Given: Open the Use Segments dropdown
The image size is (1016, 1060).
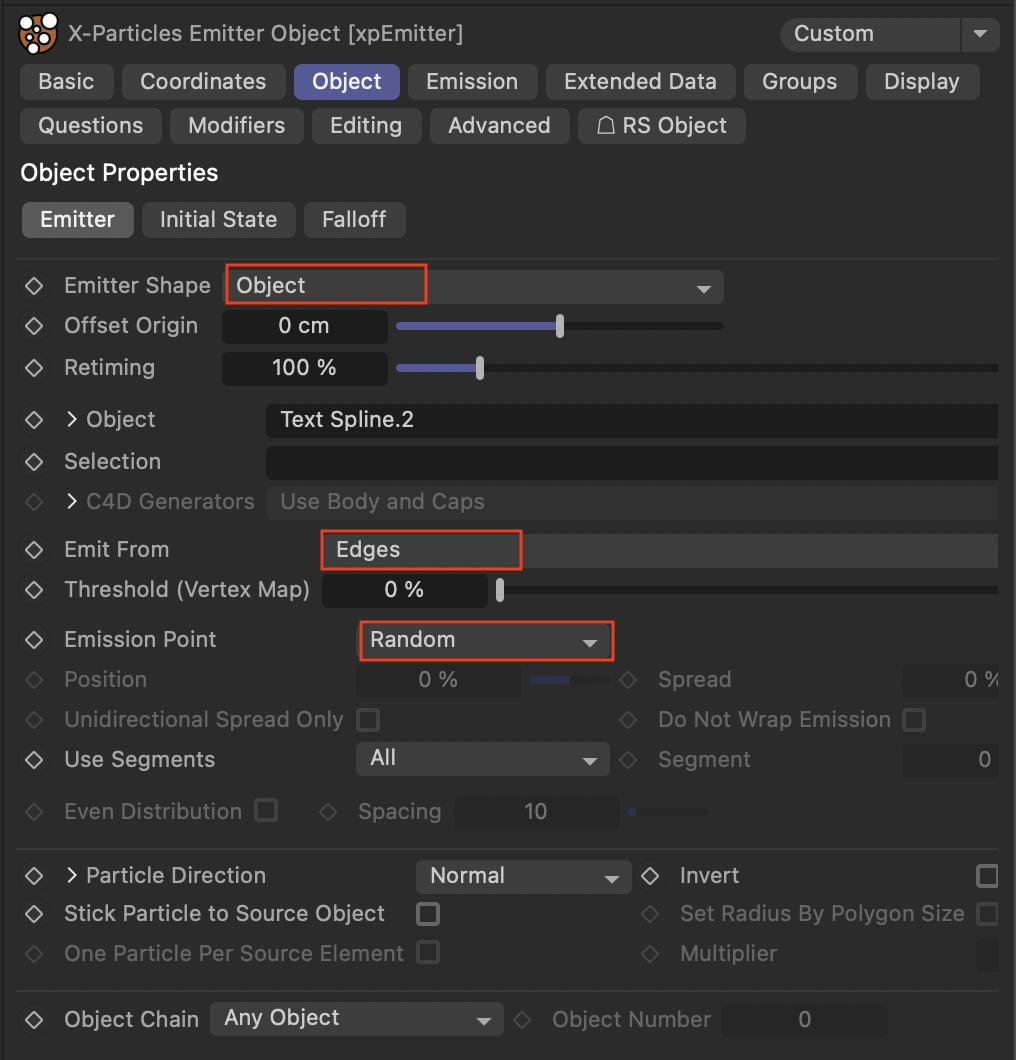Looking at the screenshot, I should point(483,759).
